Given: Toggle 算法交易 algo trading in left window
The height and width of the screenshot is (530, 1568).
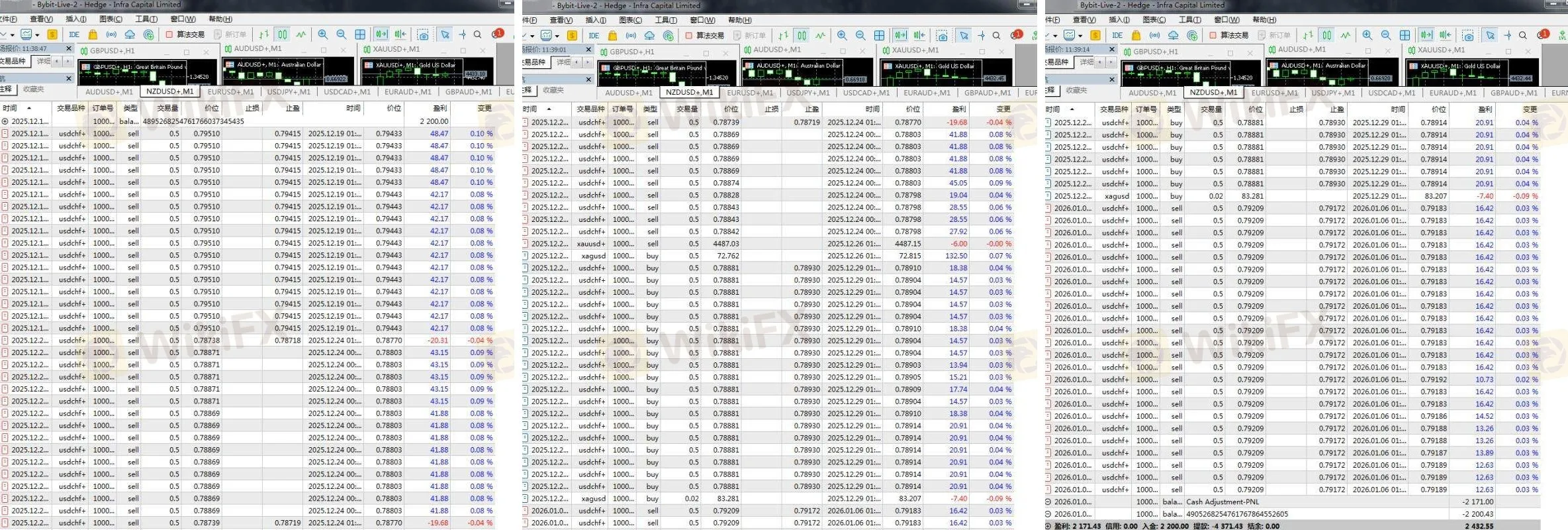Looking at the screenshot, I should pyautogui.click(x=185, y=34).
